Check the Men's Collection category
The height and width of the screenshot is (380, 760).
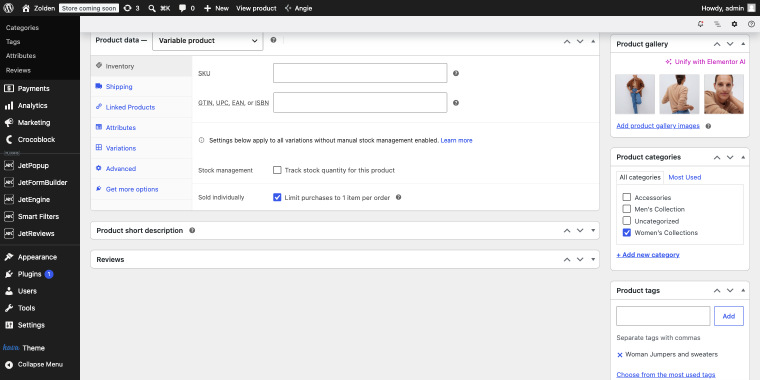pos(627,209)
